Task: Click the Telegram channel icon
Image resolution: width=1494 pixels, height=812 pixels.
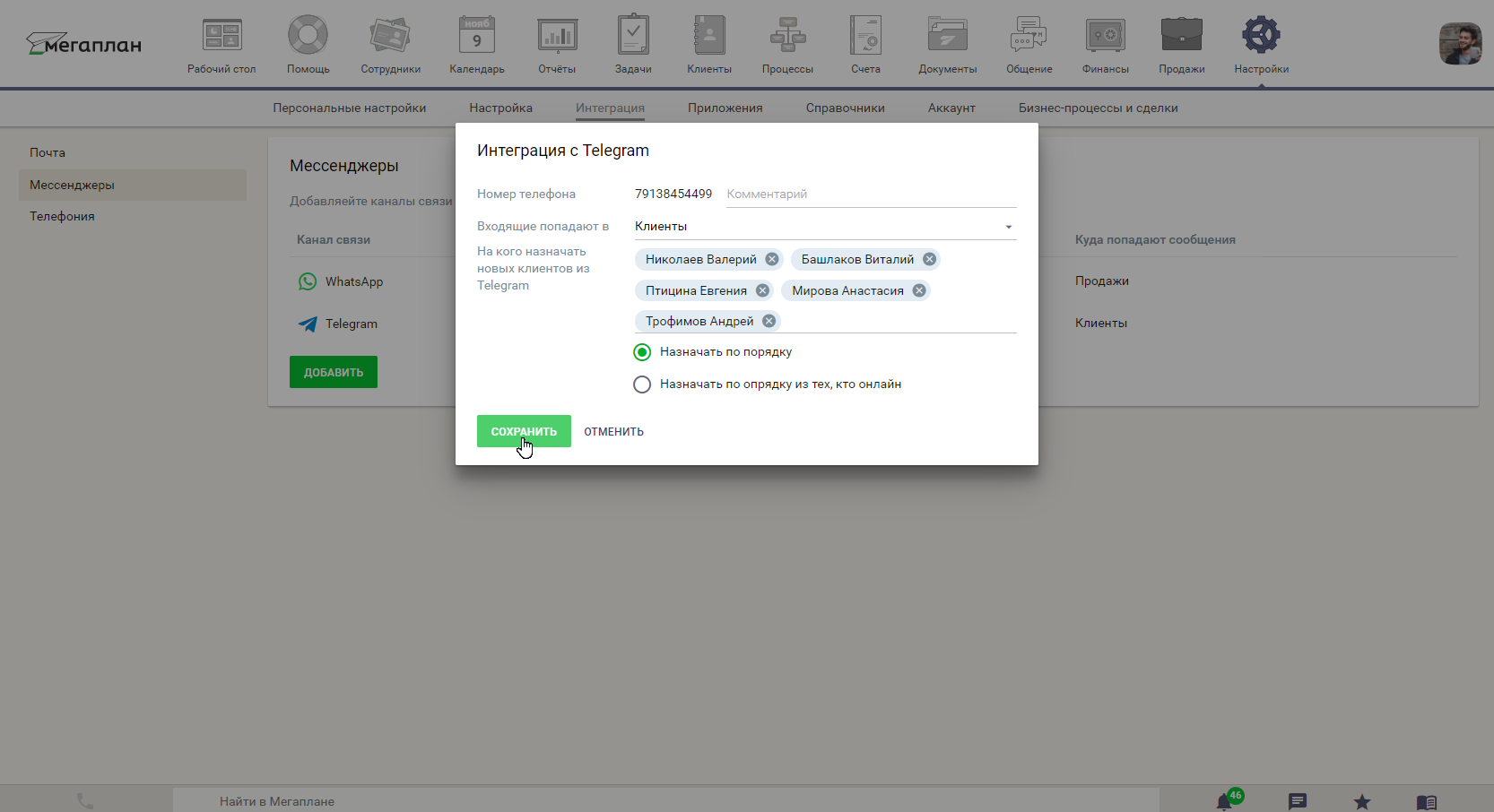Action: click(x=308, y=324)
